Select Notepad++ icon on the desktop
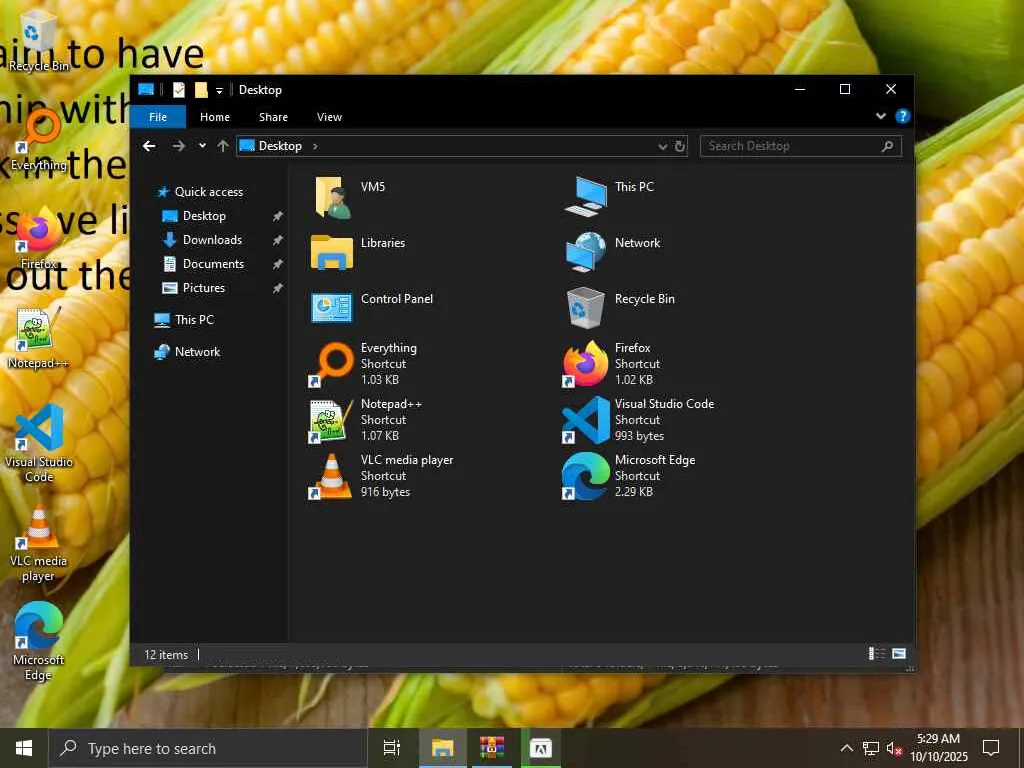 [x=39, y=338]
